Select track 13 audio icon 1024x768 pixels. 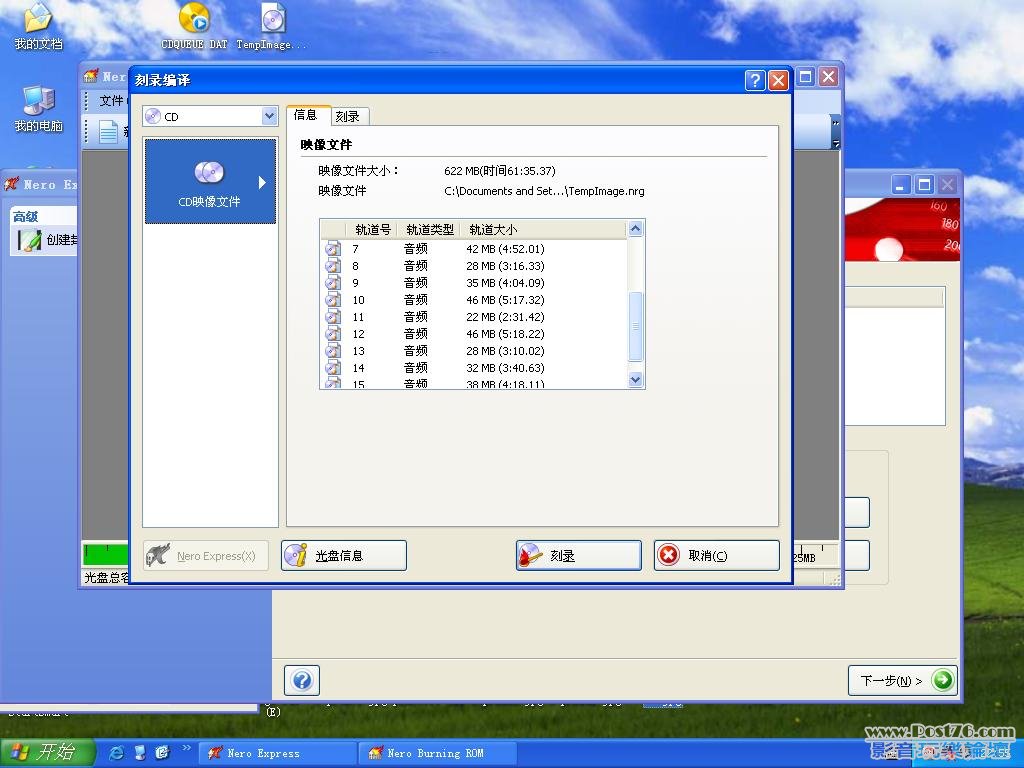coord(333,351)
